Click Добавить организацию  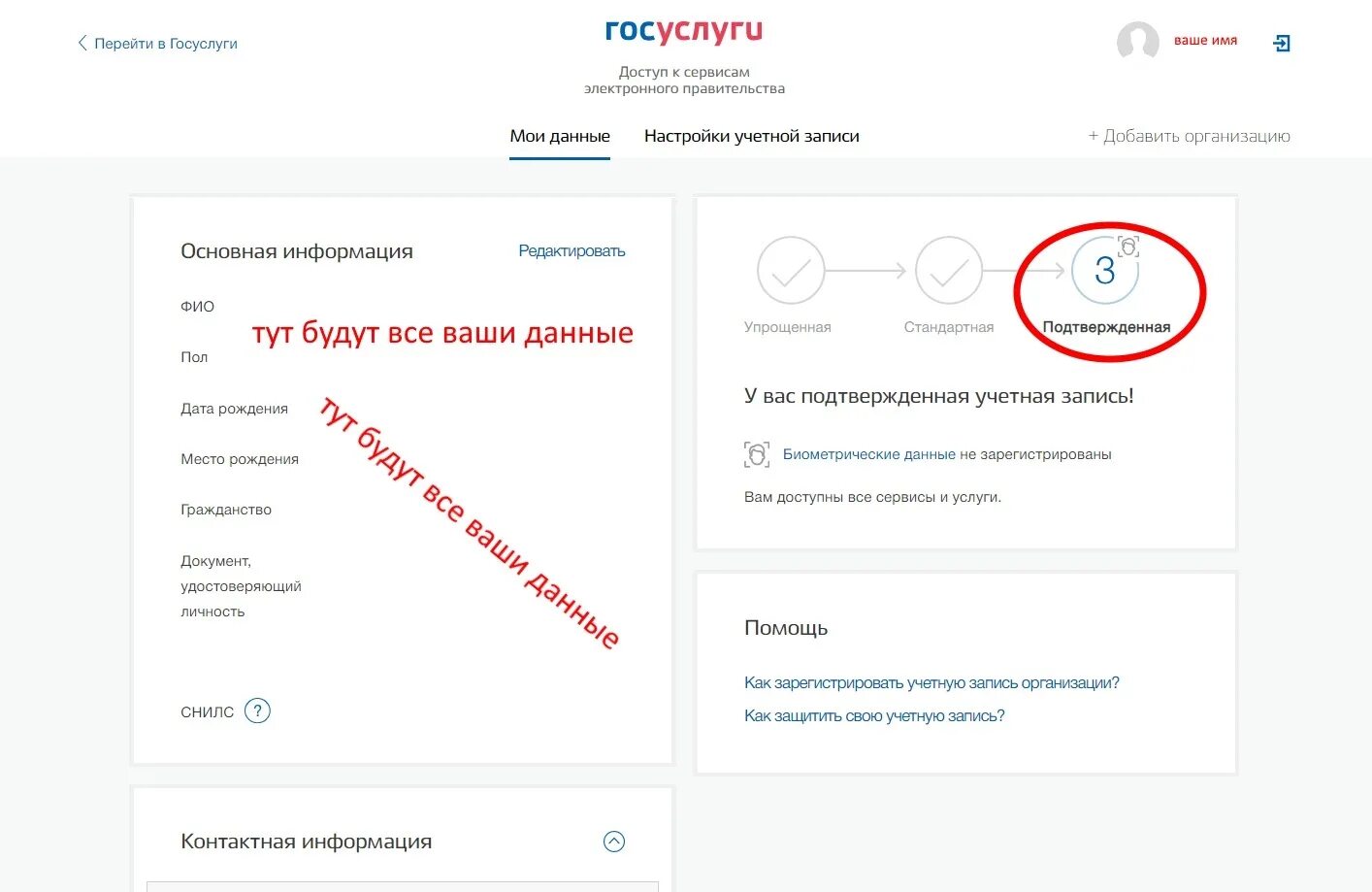pos(1189,136)
